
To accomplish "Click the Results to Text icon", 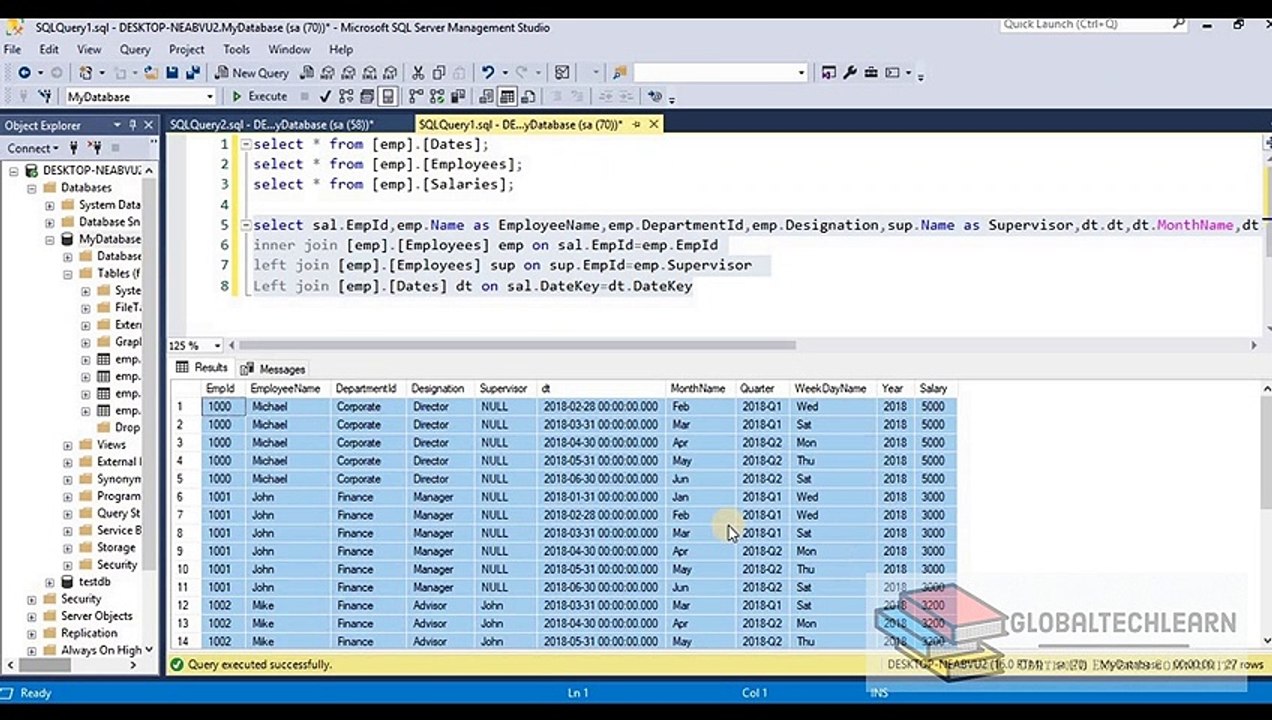I will coord(486,97).
